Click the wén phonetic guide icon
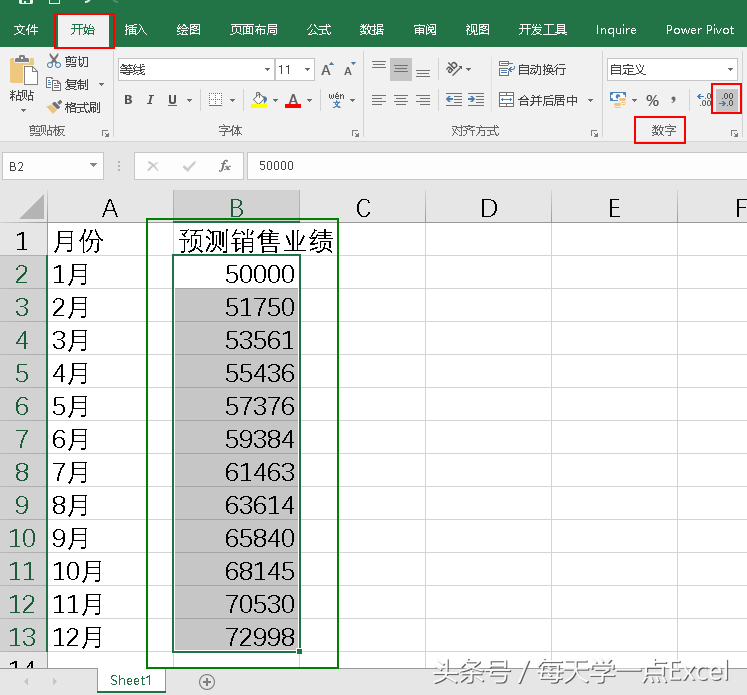Screen dimensions: 747x695 click(x=336, y=100)
